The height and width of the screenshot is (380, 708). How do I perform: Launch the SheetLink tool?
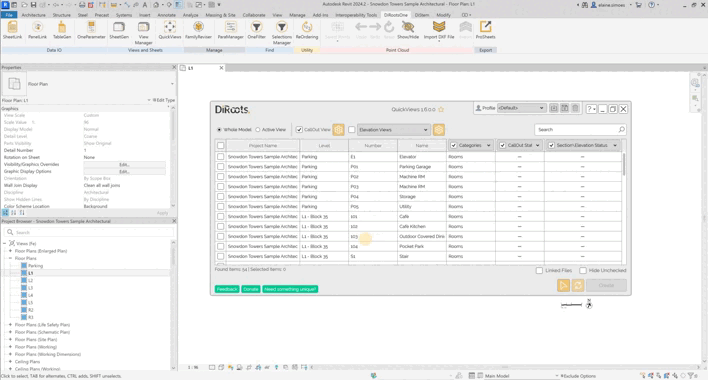coord(12,30)
